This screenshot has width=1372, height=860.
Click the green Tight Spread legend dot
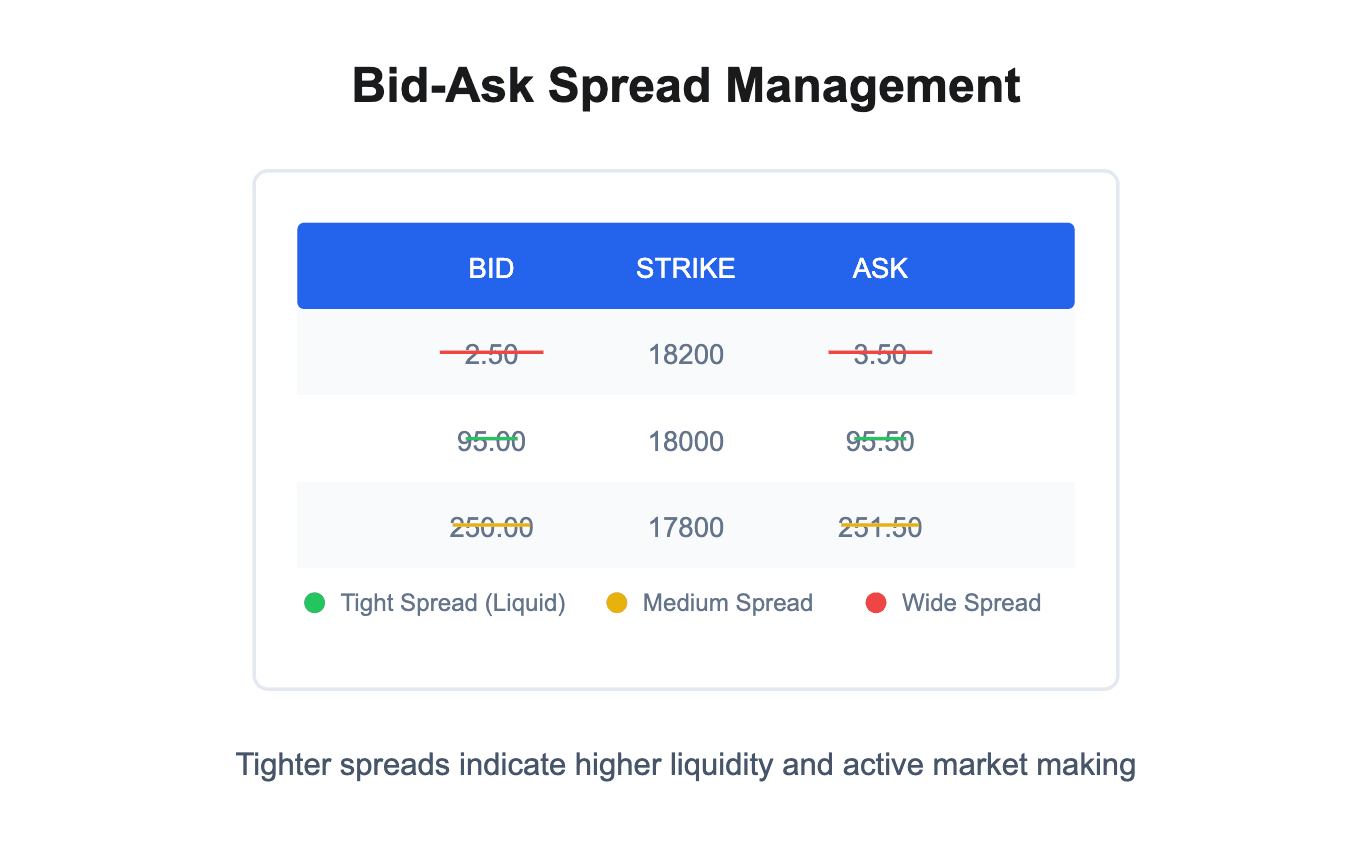315,603
